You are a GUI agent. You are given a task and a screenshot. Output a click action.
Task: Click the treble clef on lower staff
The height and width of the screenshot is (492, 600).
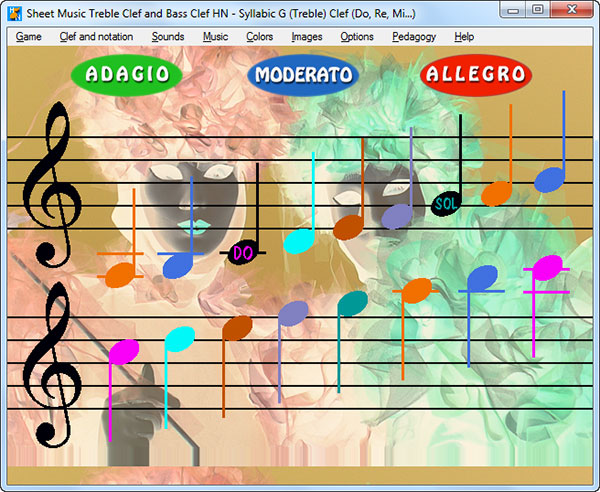52,364
